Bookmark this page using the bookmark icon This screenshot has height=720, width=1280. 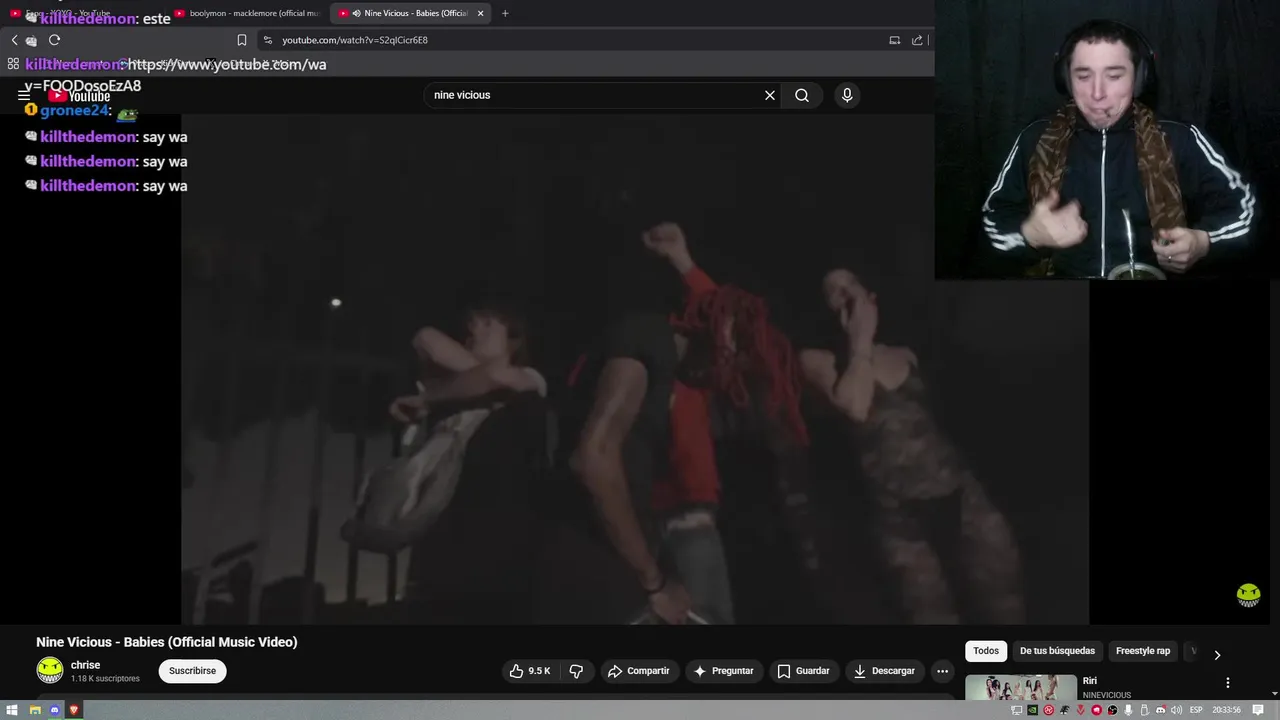click(x=241, y=40)
